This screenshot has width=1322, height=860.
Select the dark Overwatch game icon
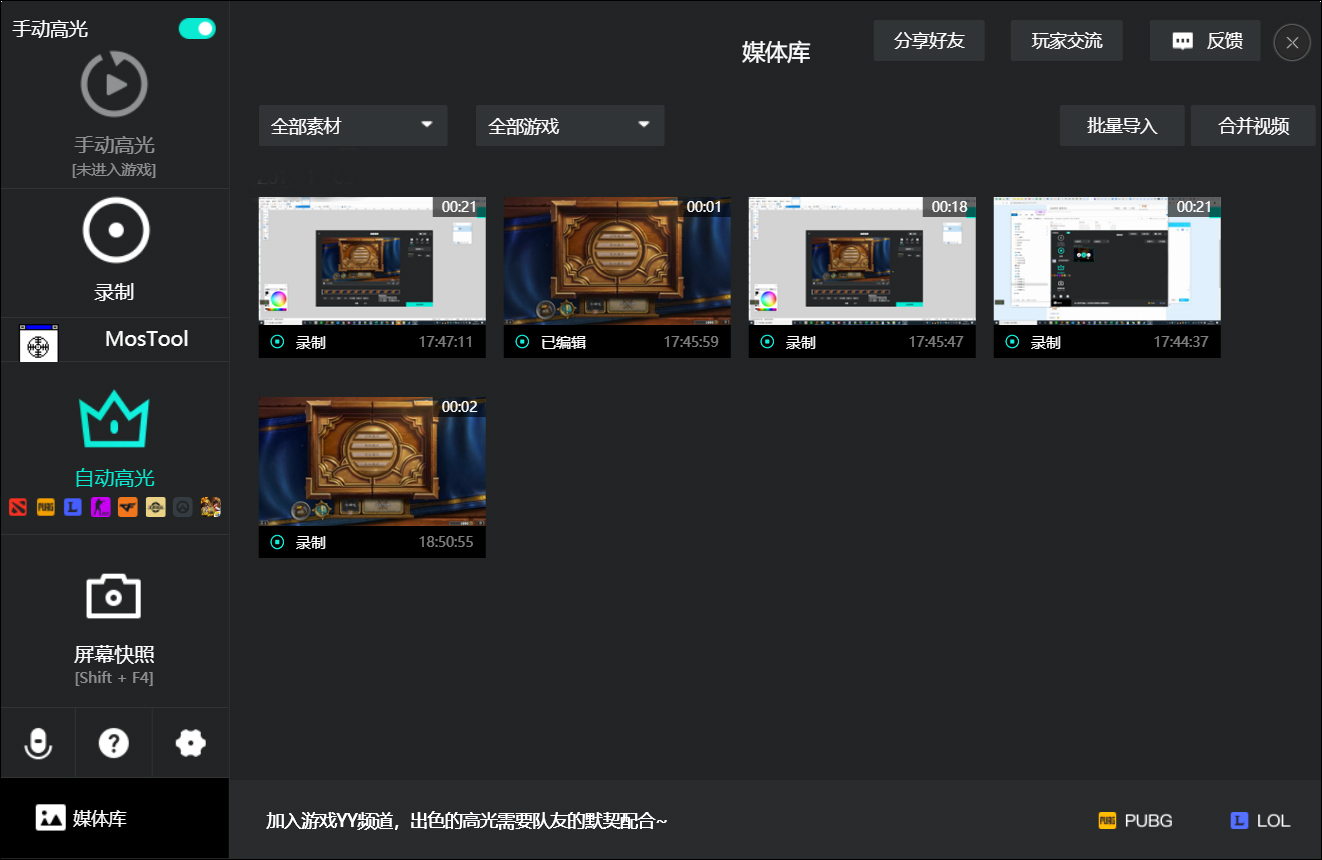182,506
